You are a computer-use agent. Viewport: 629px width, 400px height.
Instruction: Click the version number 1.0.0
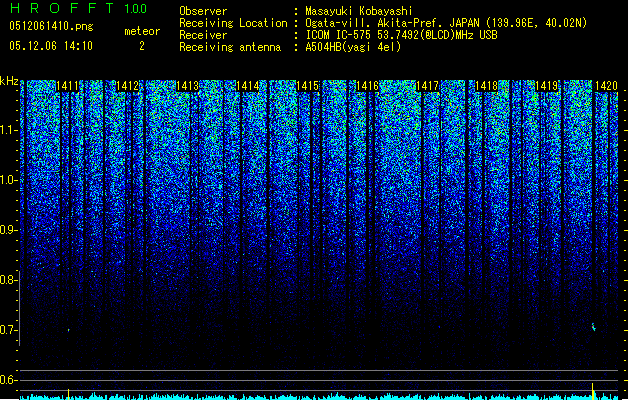point(135,9)
